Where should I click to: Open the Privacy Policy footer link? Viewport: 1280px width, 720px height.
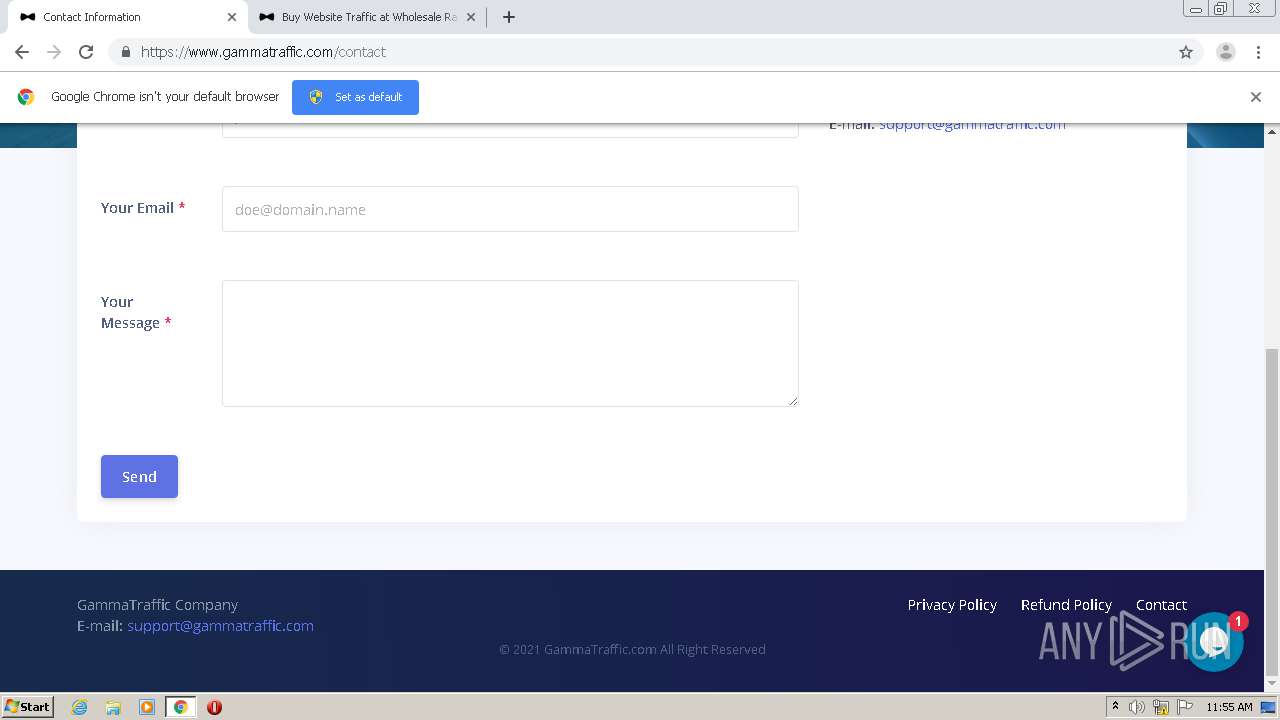click(952, 605)
